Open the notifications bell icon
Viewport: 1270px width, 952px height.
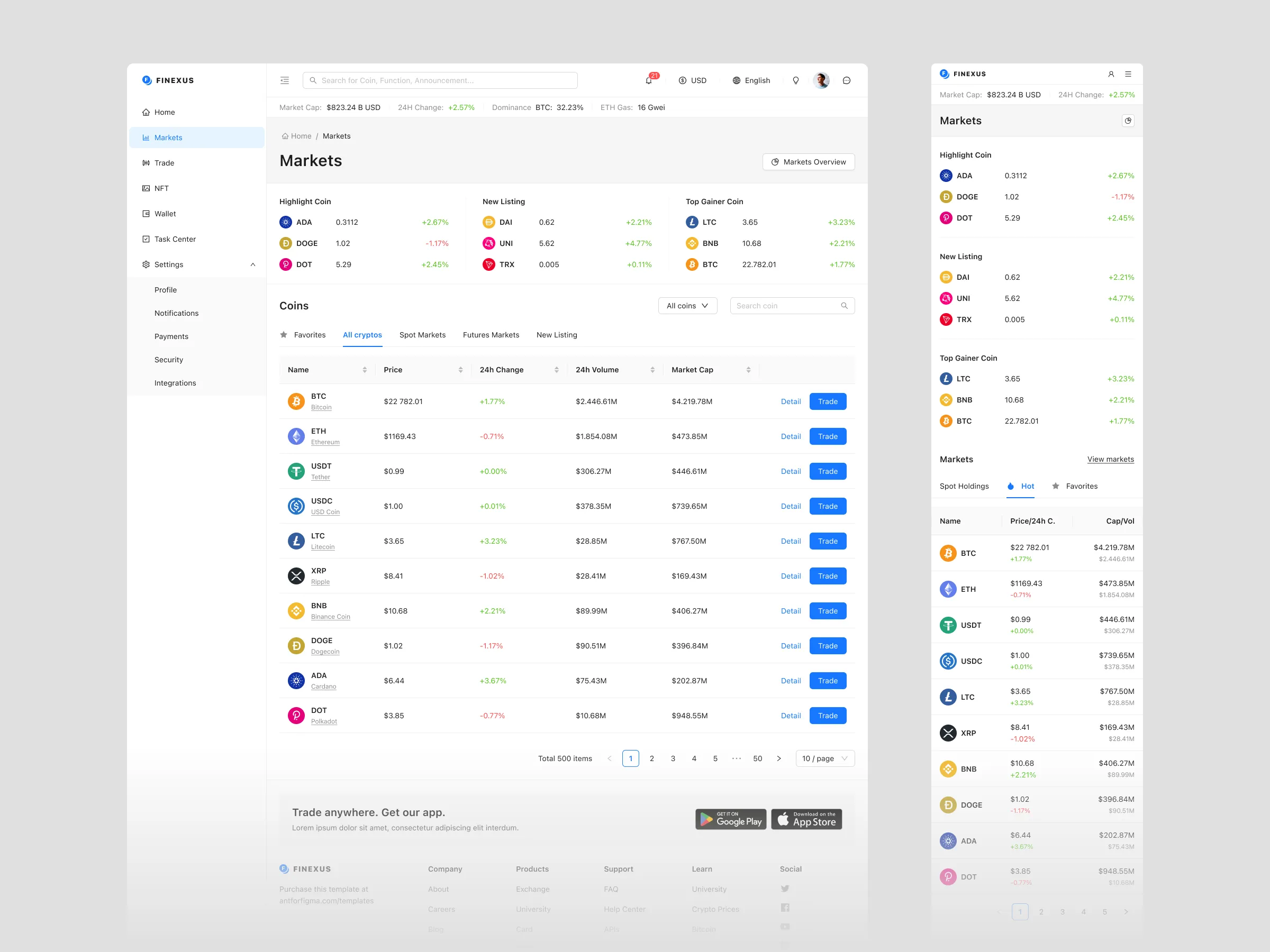click(649, 80)
